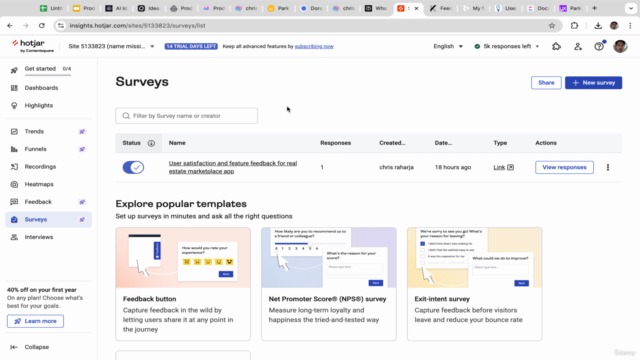Sort by Date column header
The image size is (640, 360).
pos(443,143)
